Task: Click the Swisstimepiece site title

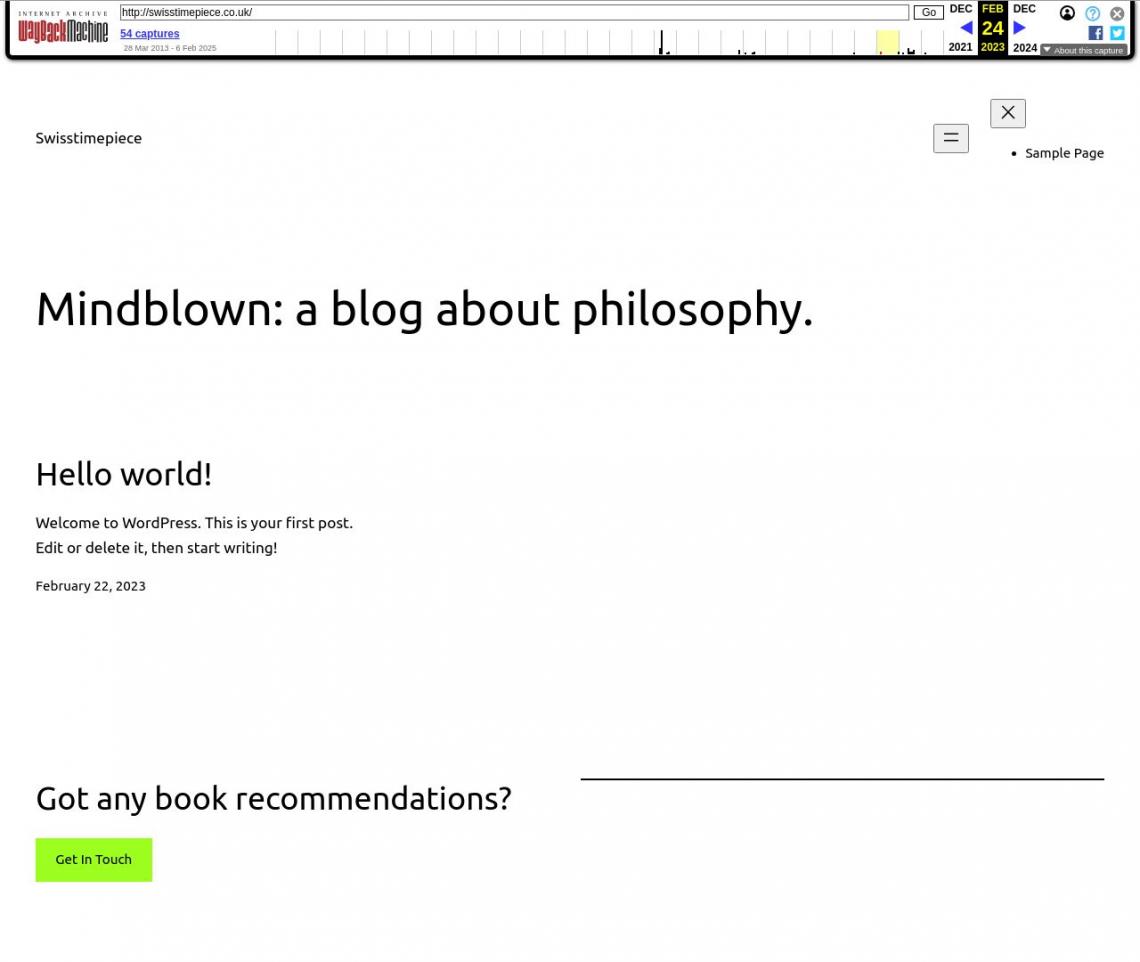Action: [88, 138]
